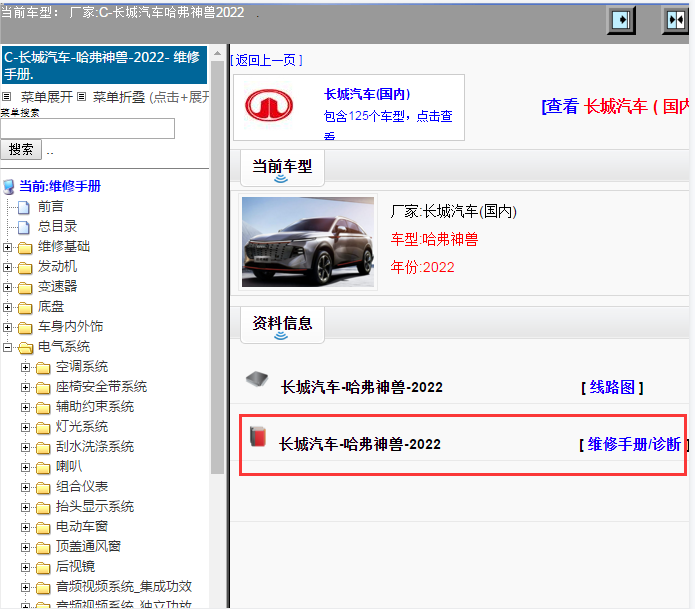Screen dimensions: 695x609
Task: Expand the 空调系统 subfolder node
Action: pos(25,367)
